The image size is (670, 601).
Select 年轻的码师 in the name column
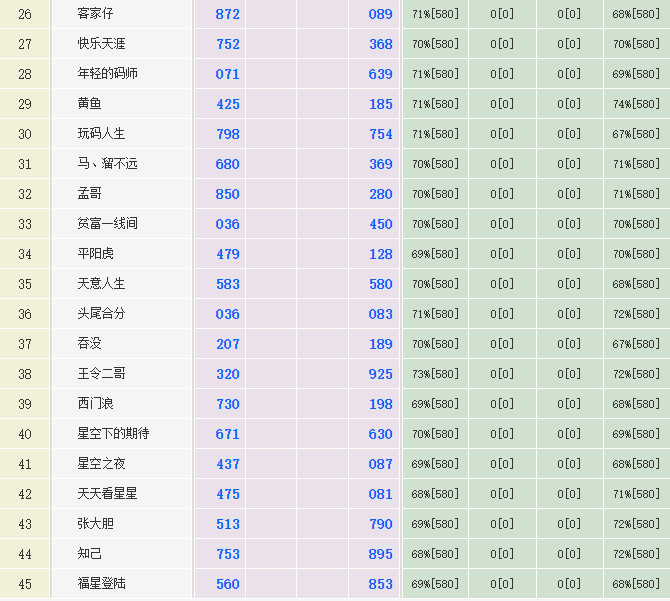tap(108, 74)
